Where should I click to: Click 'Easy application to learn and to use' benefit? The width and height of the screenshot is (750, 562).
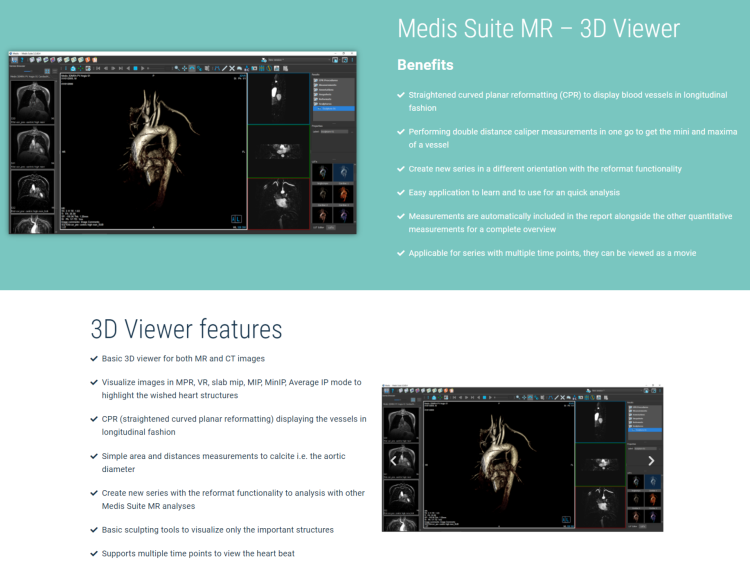tap(514, 192)
